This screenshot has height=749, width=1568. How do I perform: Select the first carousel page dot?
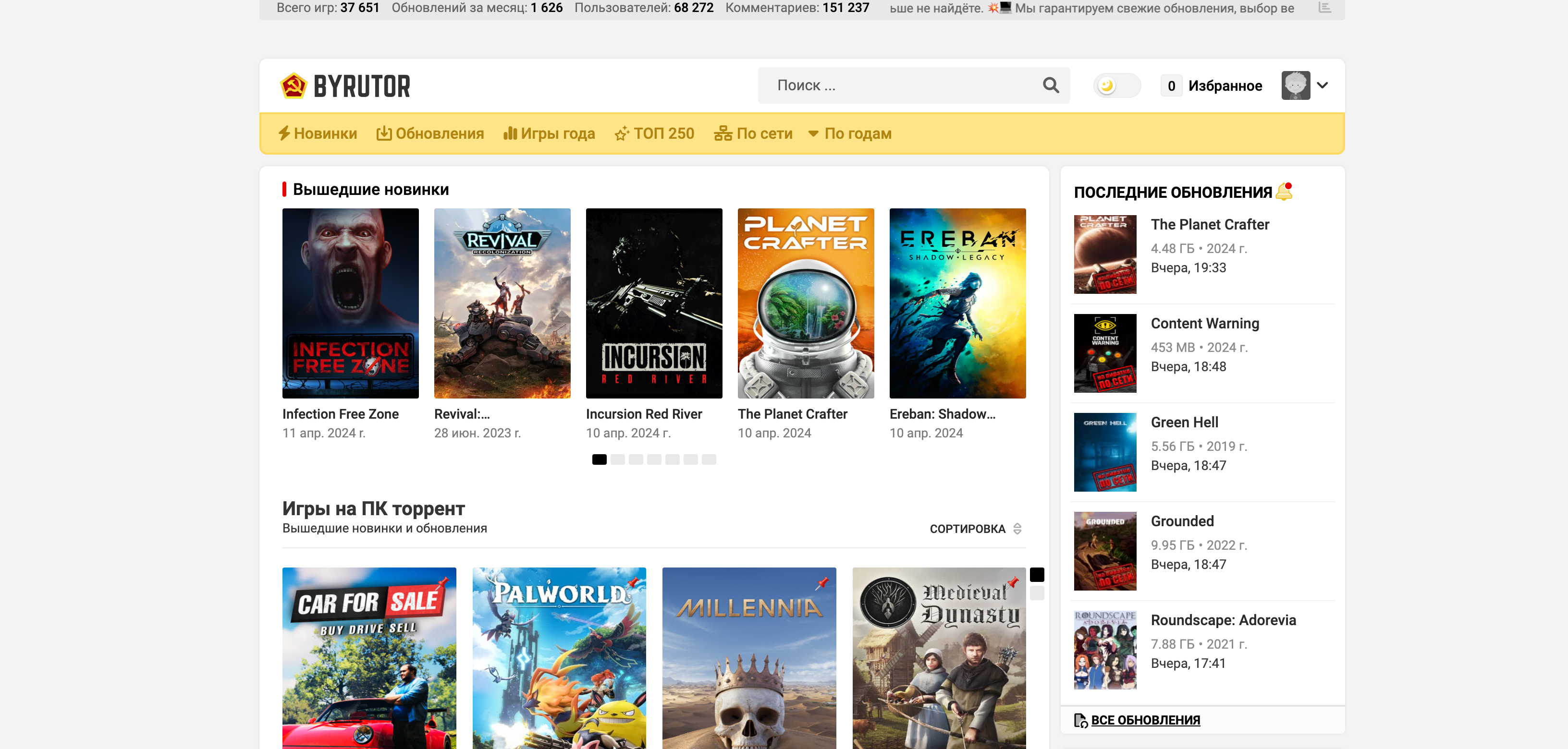pyautogui.click(x=599, y=459)
